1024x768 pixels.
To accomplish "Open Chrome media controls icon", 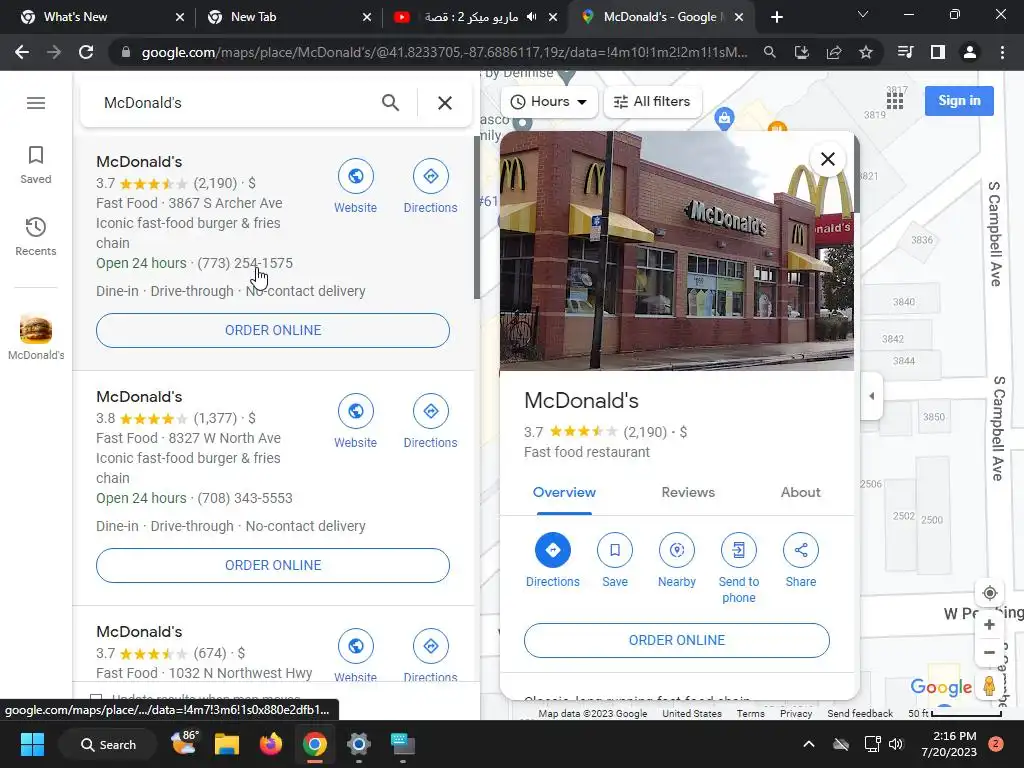I will (906, 52).
